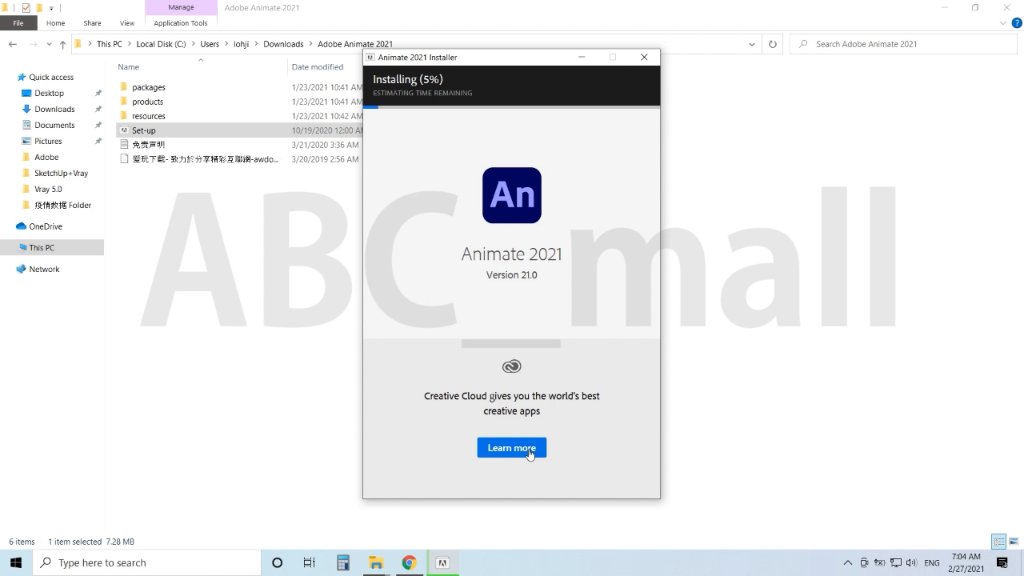This screenshot has height=576, width=1024.
Task: Click This PC in address breadcrumb
Action: coord(109,44)
